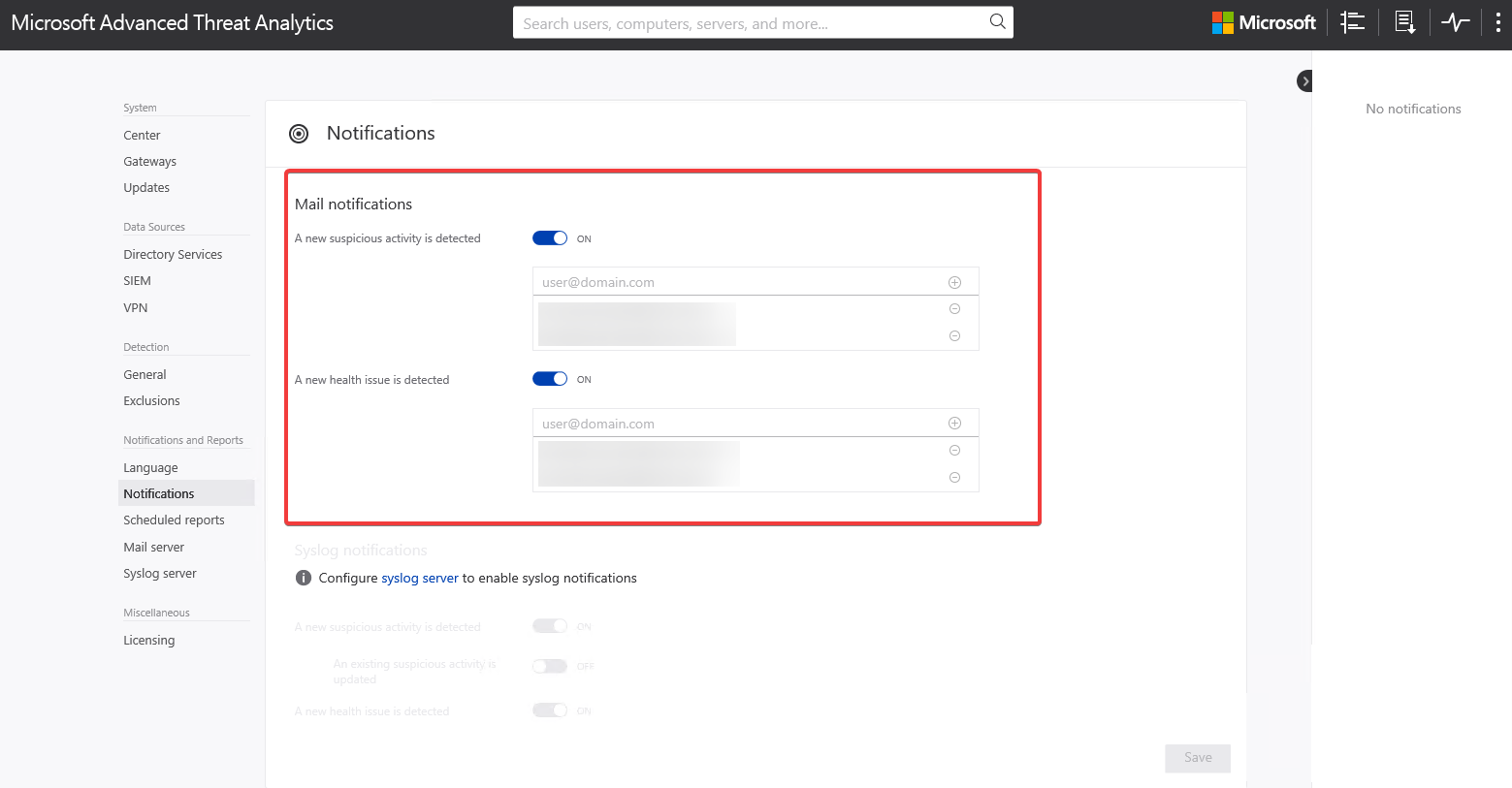Viewport: 1512px width, 788px height.
Task: Disable mail alert for new health issue
Action: click(x=550, y=379)
